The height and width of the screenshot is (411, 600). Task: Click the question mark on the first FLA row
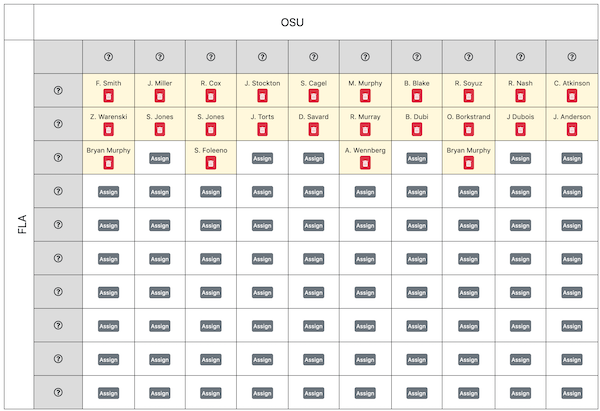pyautogui.click(x=58, y=90)
